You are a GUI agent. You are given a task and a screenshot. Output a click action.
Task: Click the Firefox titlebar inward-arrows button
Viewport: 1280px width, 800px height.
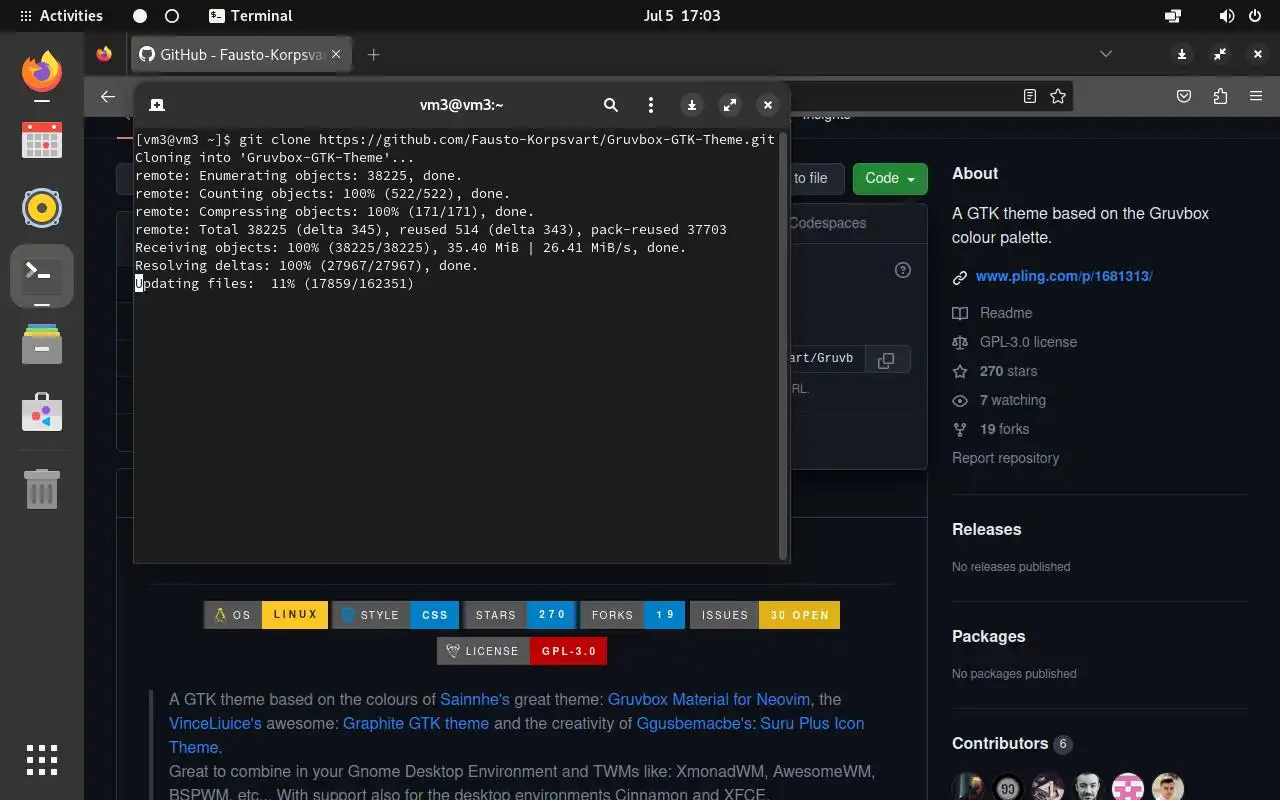(1220, 54)
